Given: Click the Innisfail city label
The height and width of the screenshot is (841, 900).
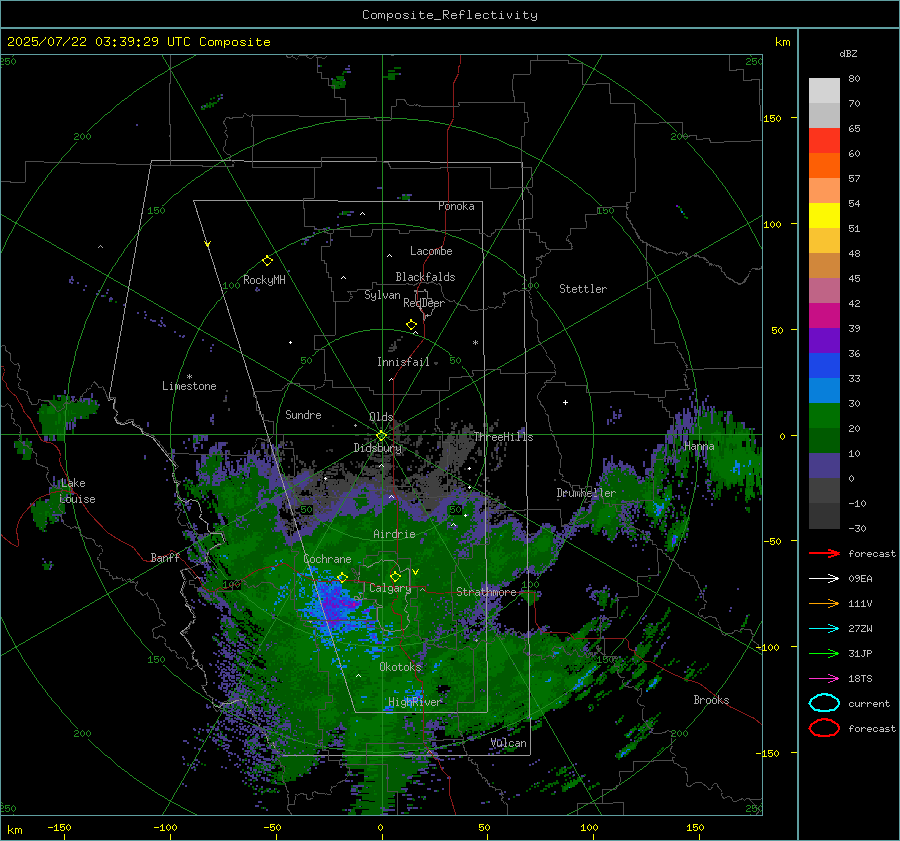Looking at the screenshot, I should 403,362.
